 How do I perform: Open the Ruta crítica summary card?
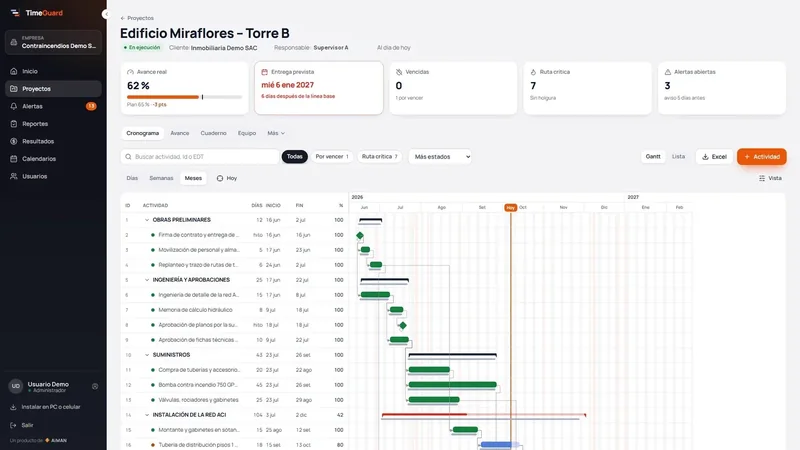[x=587, y=88]
